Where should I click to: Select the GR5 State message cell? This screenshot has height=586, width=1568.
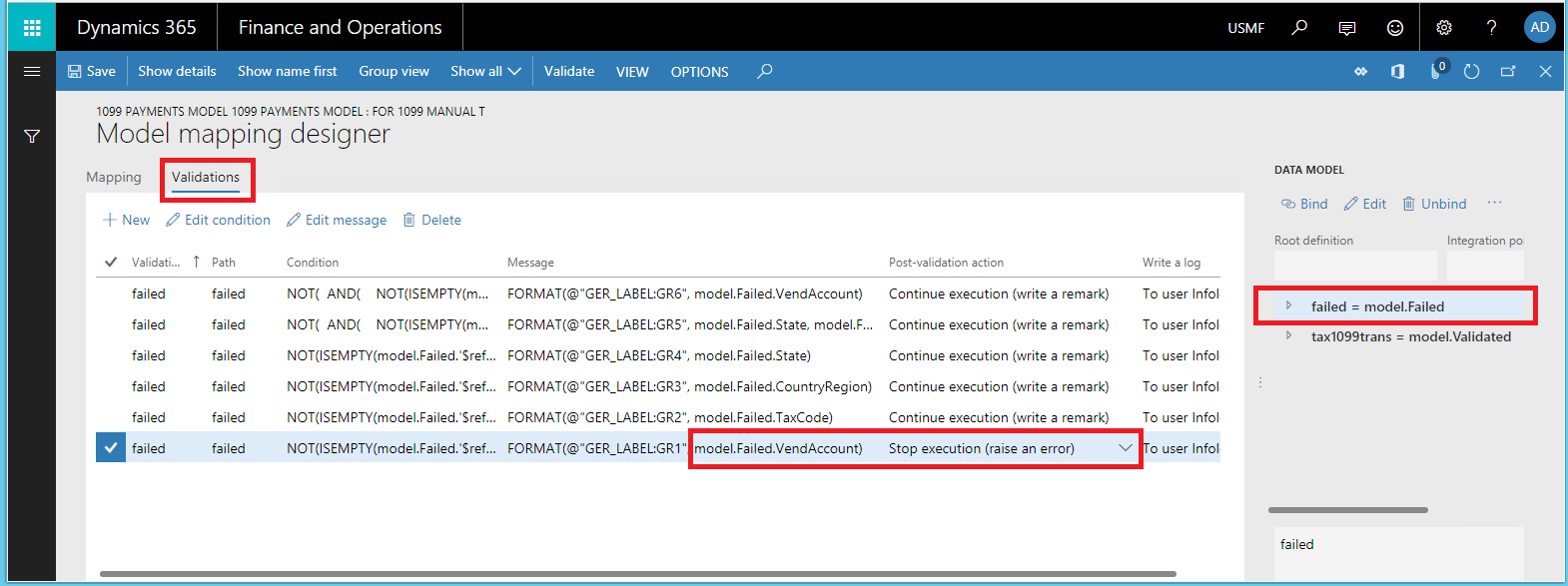click(x=690, y=324)
